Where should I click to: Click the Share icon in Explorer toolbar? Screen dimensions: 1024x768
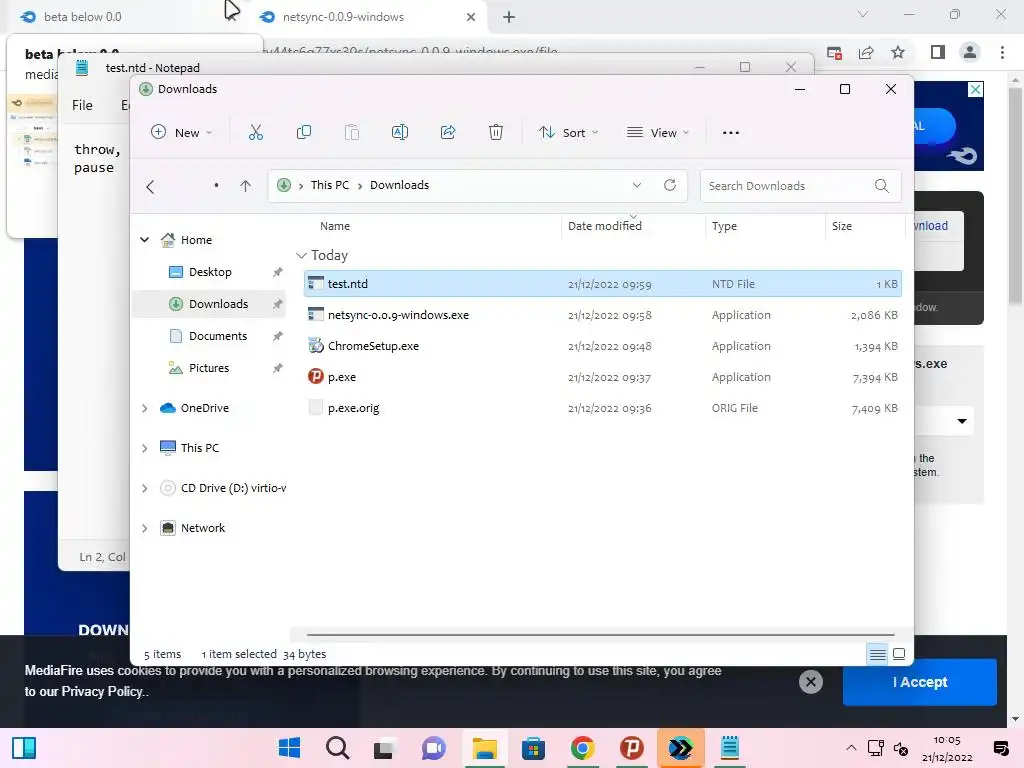448,133
